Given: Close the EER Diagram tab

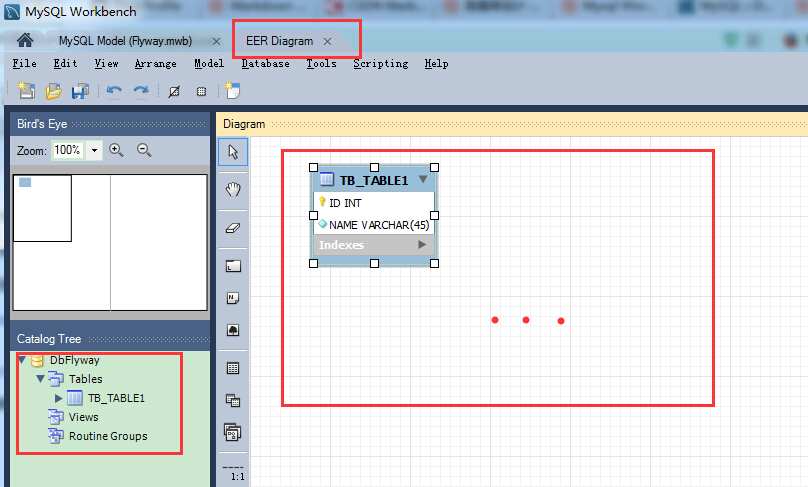Looking at the screenshot, I should 327,41.
